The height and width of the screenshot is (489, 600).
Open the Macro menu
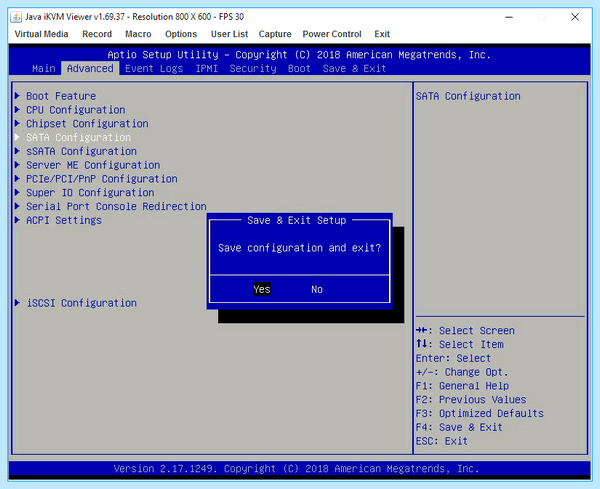pos(138,34)
